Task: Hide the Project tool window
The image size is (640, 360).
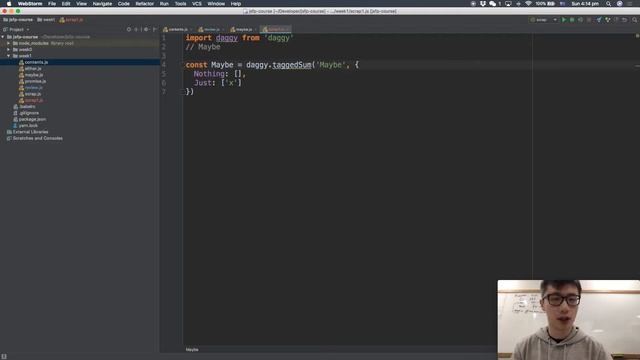Action: pos(154,29)
